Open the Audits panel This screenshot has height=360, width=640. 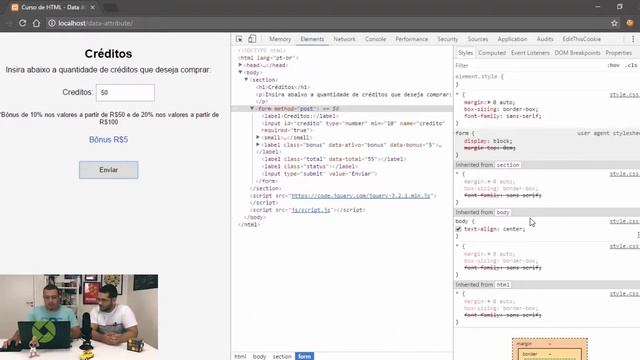pos(545,39)
